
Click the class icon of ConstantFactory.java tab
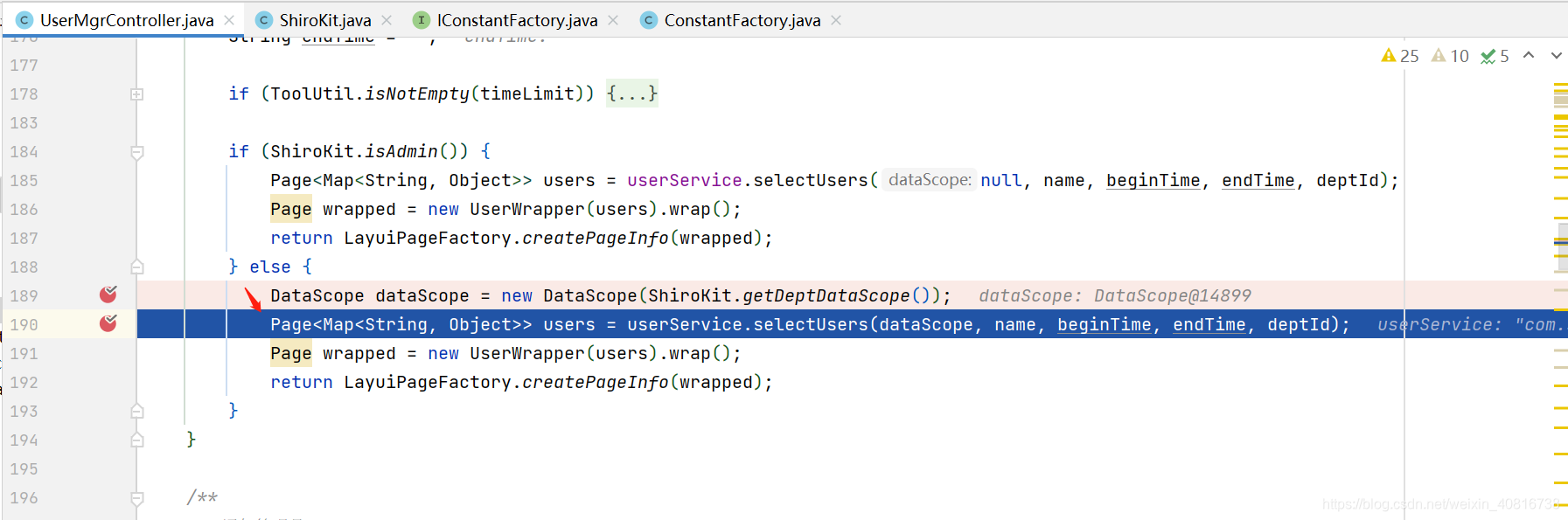pyautogui.click(x=649, y=20)
